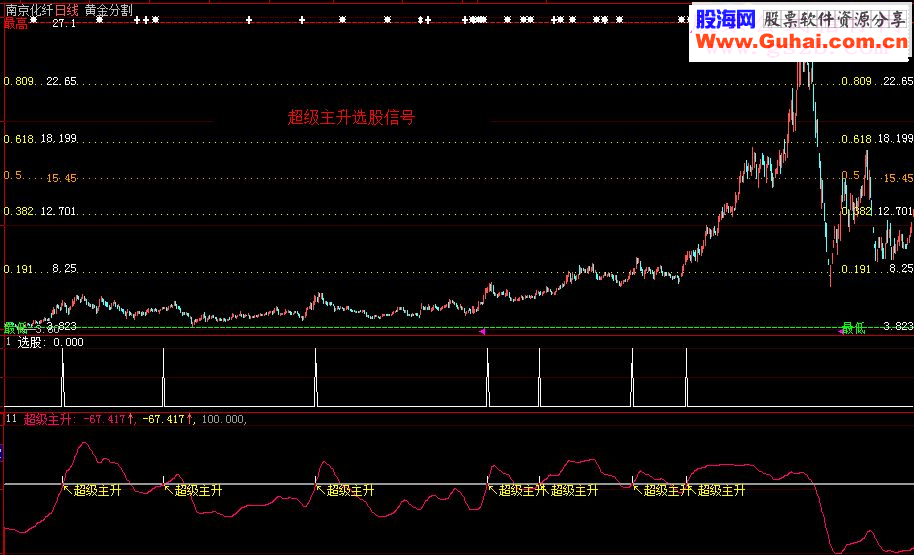Click the 22.65 value on right axis

click(898, 81)
